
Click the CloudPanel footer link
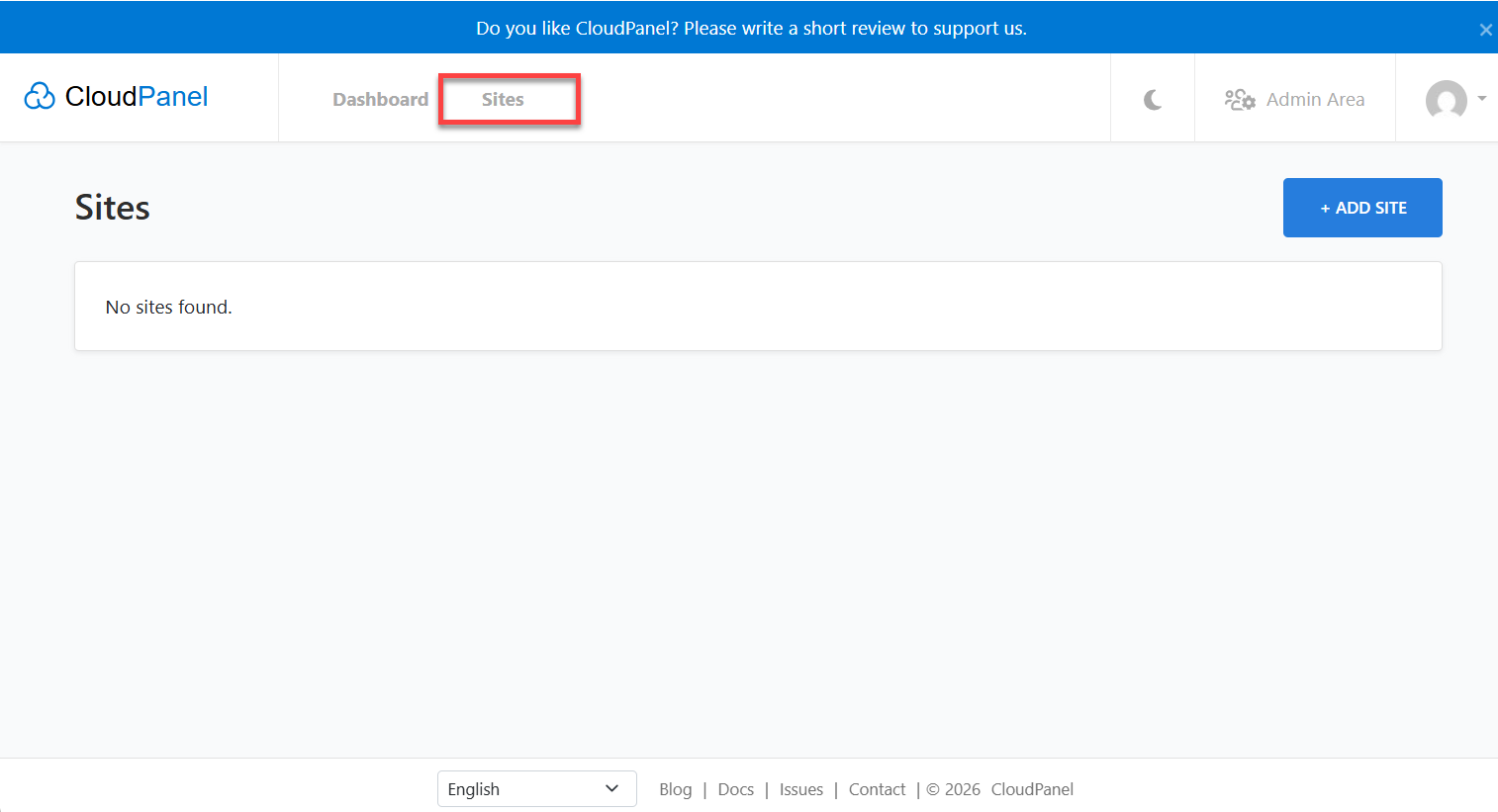pyautogui.click(x=1032, y=789)
